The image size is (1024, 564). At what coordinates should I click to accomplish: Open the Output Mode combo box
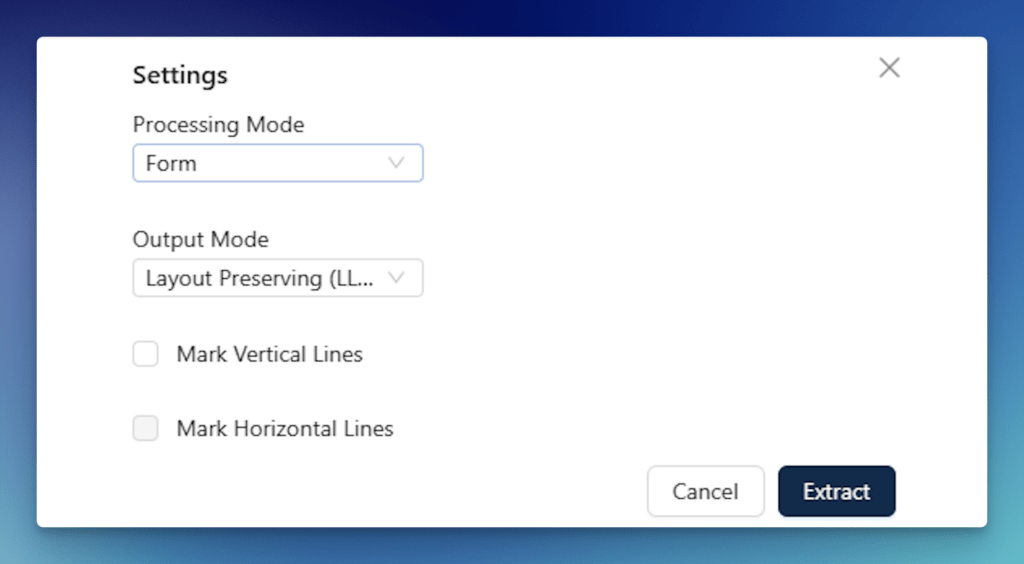click(277, 278)
